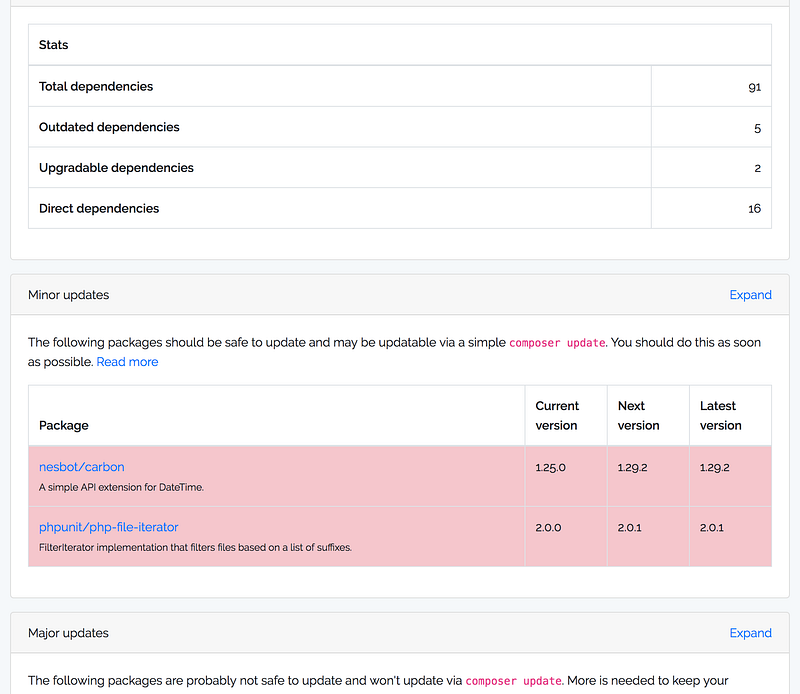Viewport: 800px width, 694px height.
Task: Click php-file-iterator's current version 2.0.0
Action: [549, 527]
